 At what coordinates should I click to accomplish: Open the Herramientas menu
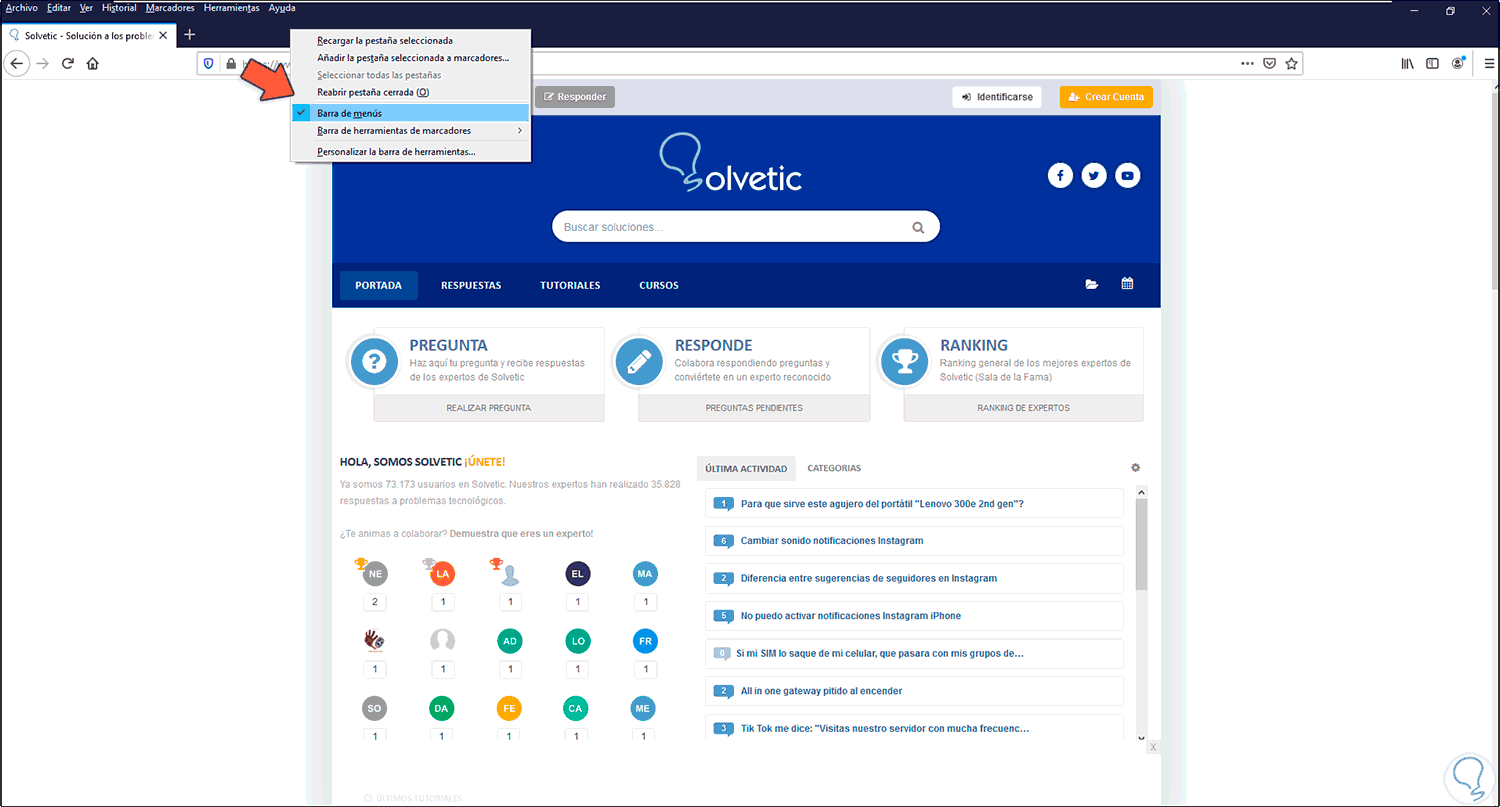click(231, 8)
